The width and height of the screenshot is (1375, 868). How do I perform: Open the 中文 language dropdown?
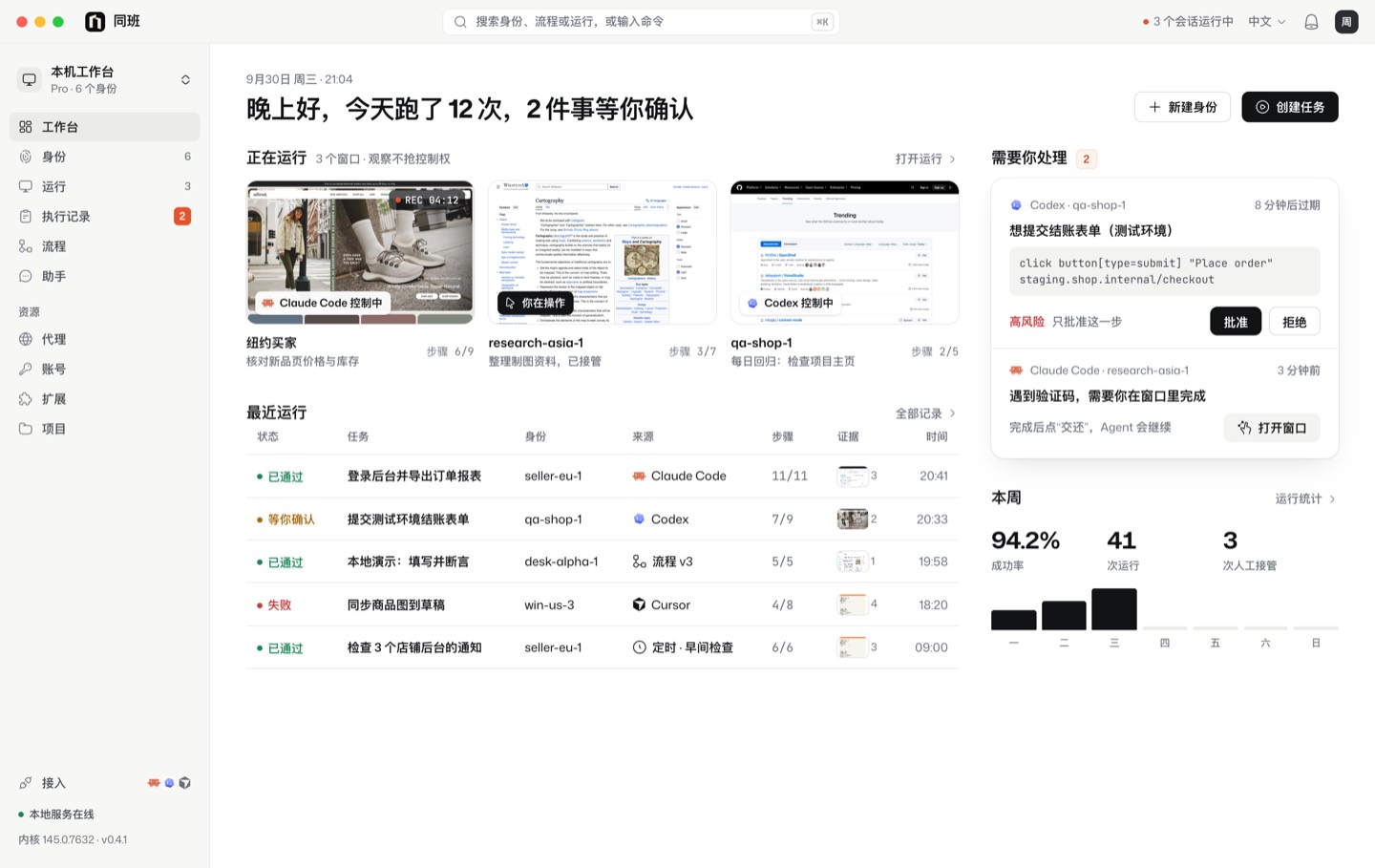(1267, 22)
